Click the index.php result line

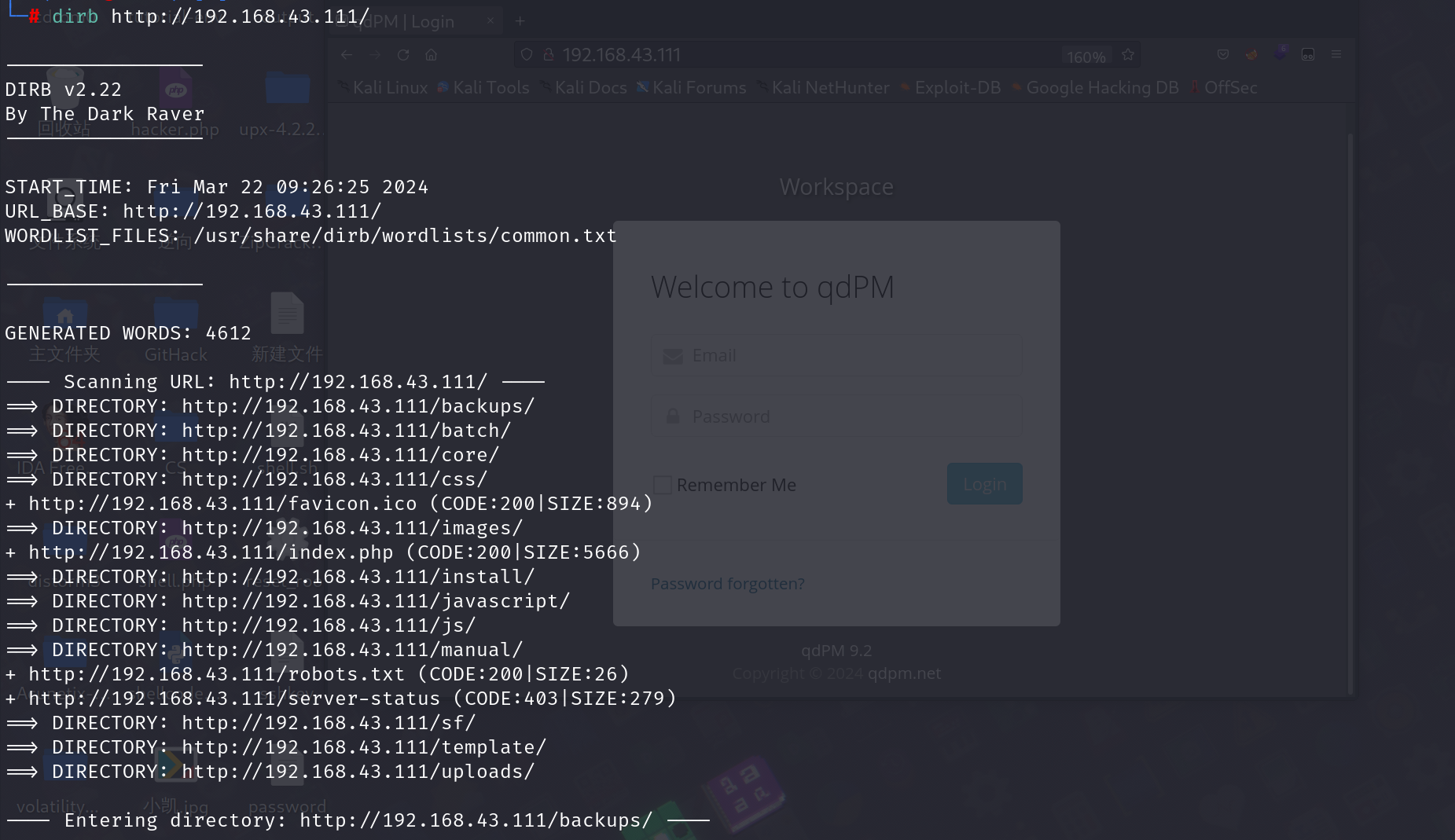[x=323, y=552]
